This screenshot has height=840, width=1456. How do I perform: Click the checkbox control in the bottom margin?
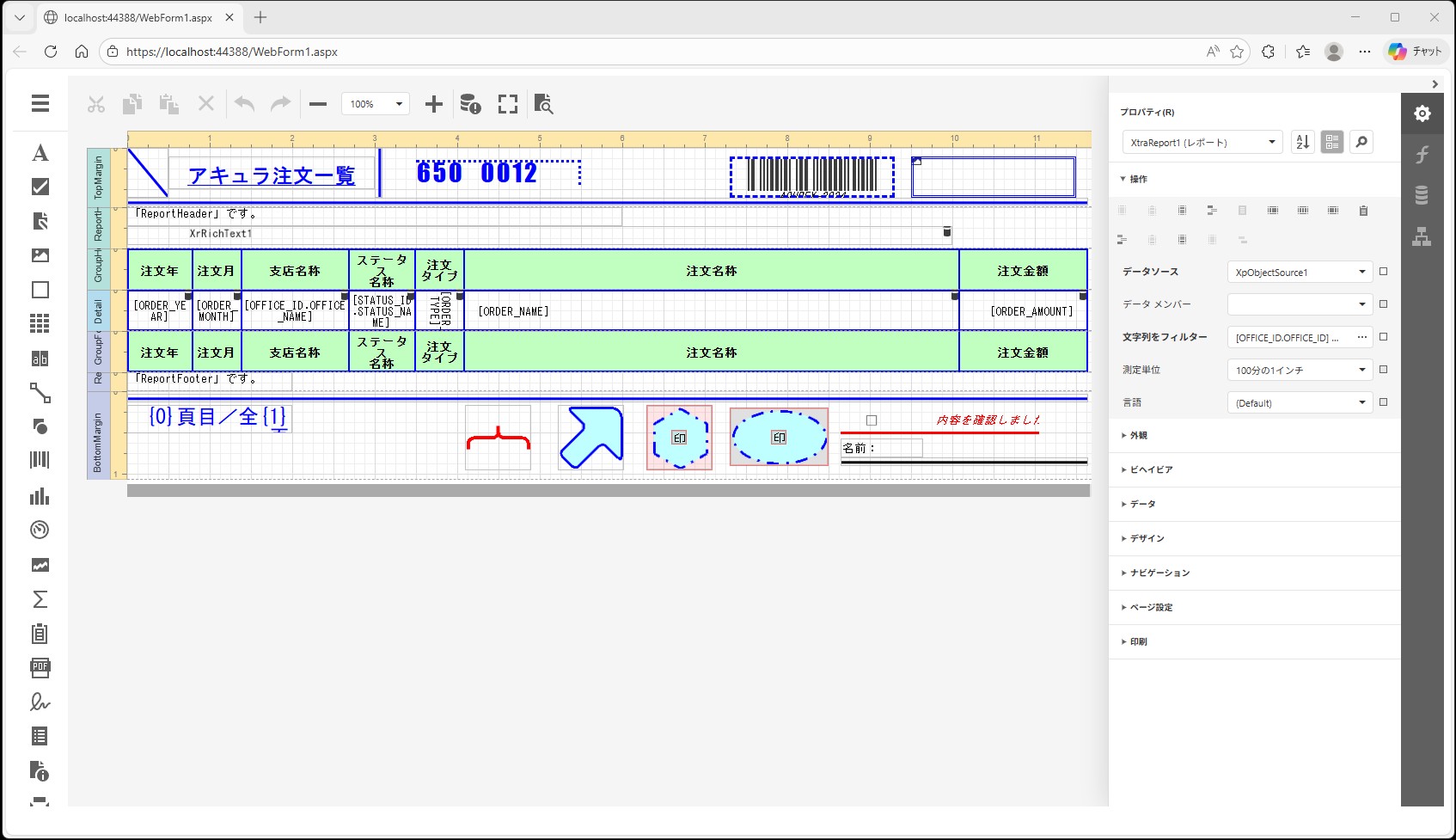click(x=872, y=420)
